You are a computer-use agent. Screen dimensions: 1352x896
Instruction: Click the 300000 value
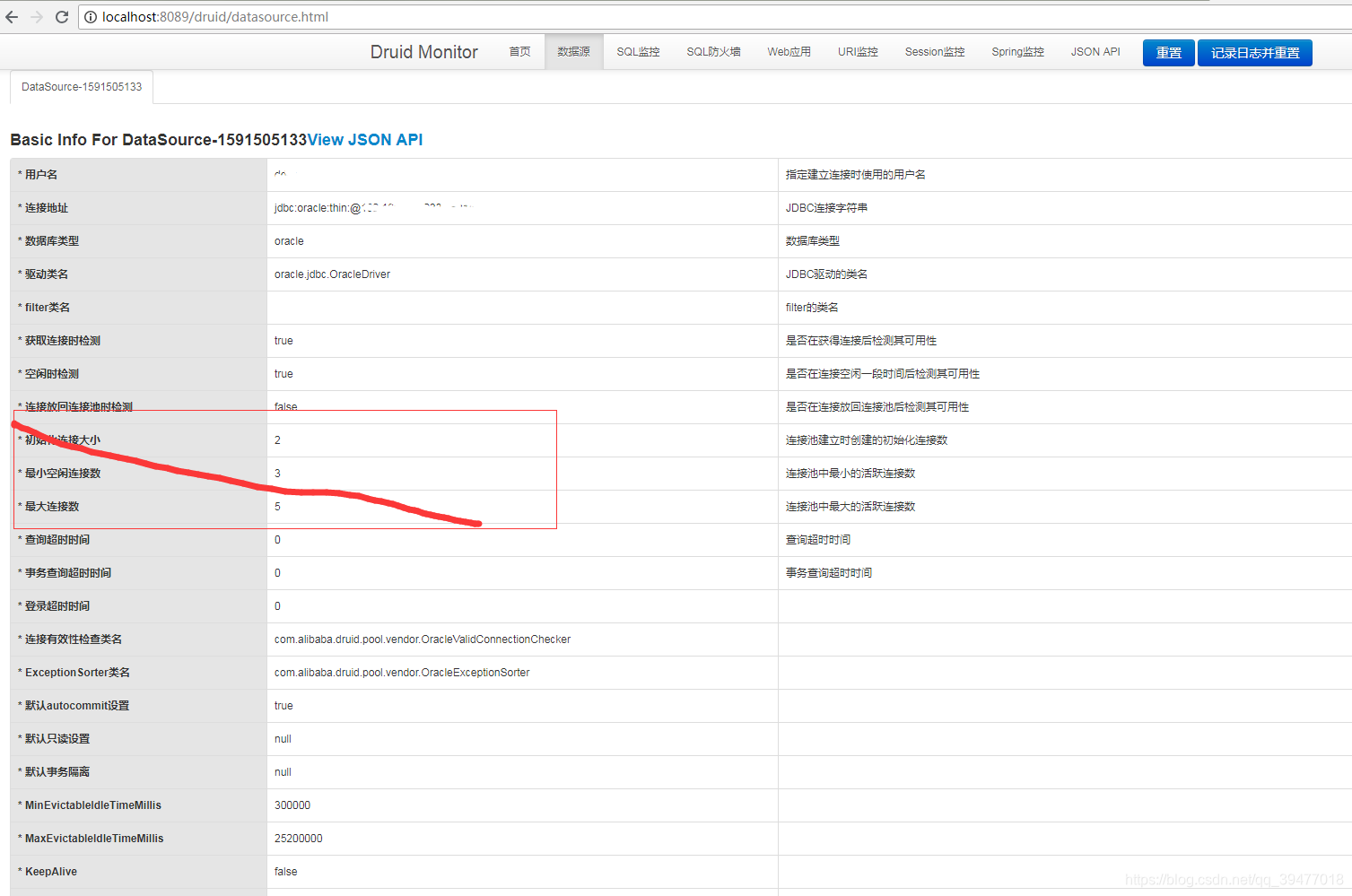tap(292, 805)
